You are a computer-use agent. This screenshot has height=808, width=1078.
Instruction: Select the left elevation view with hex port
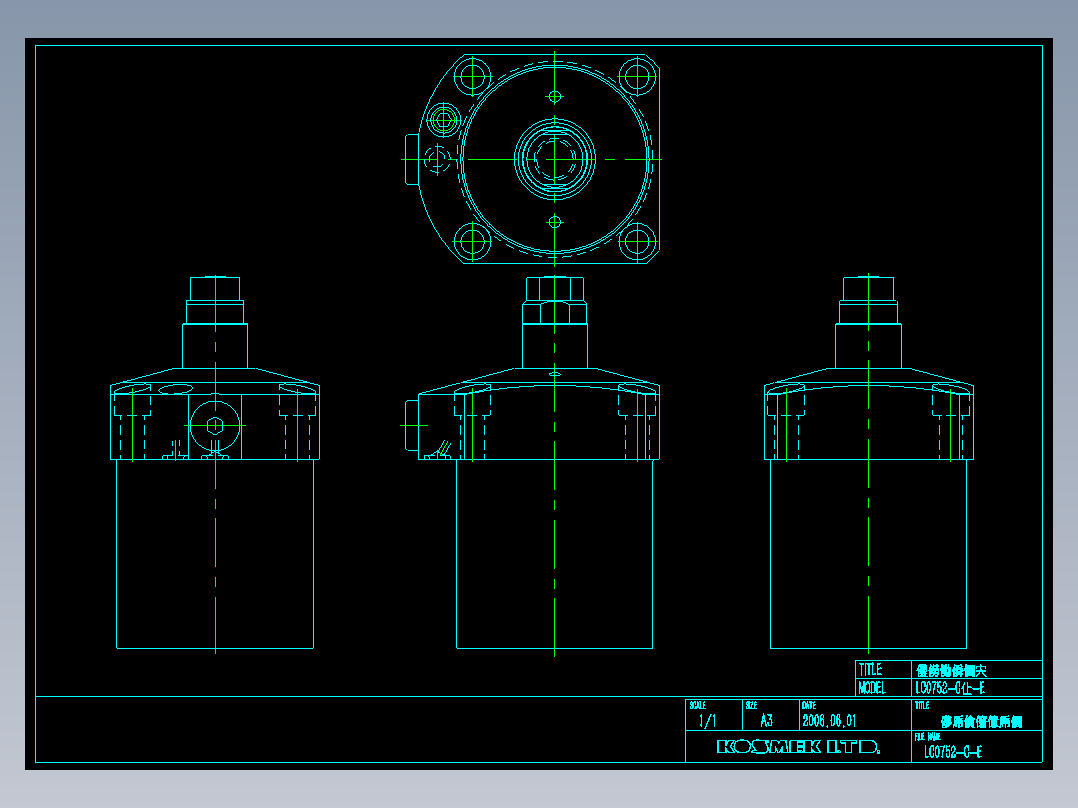click(x=215, y=463)
